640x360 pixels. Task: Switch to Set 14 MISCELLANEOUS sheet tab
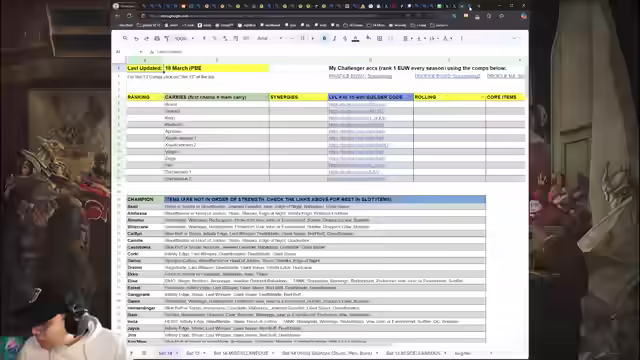tap(241, 353)
